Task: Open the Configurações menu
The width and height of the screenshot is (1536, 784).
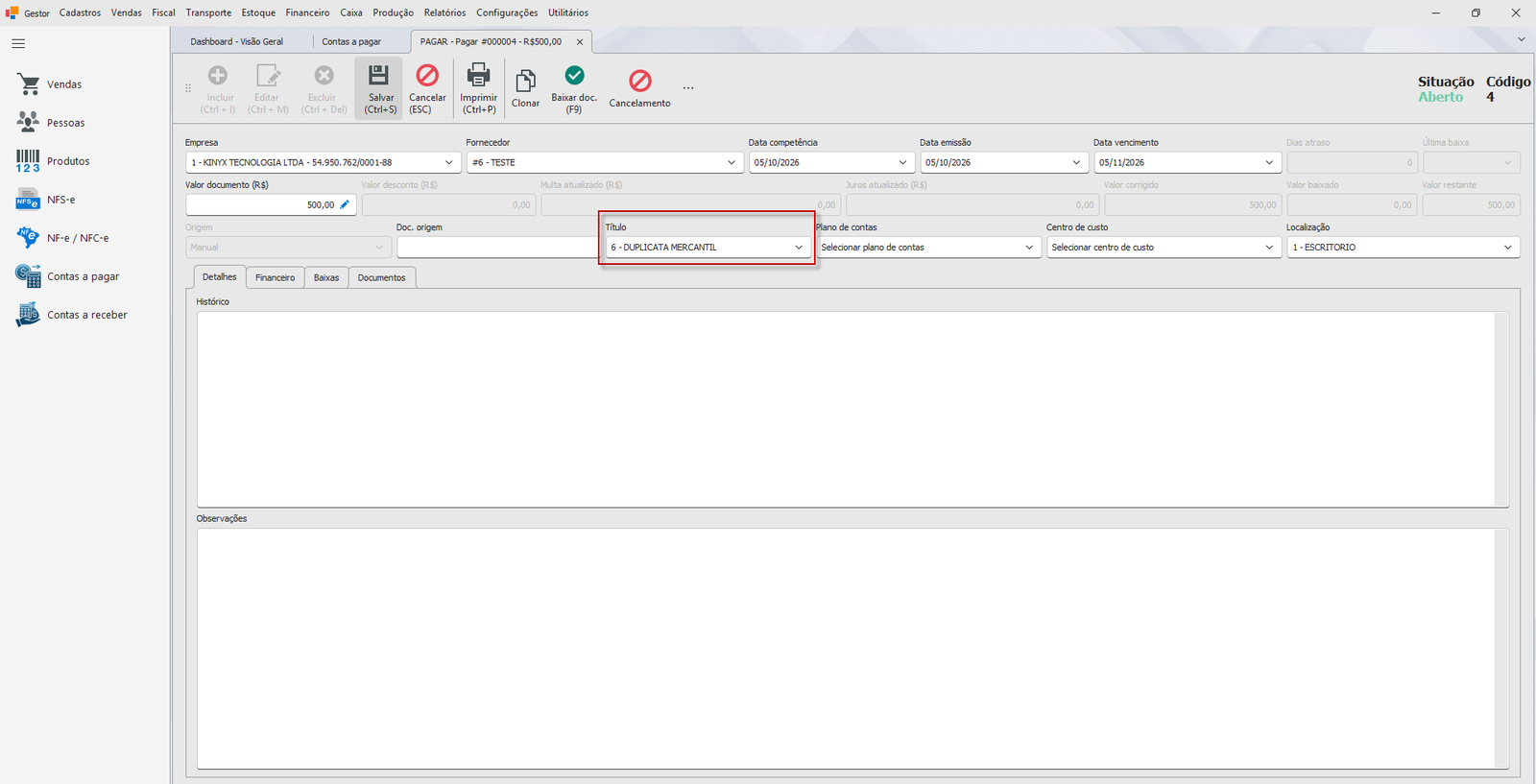Action: click(507, 12)
